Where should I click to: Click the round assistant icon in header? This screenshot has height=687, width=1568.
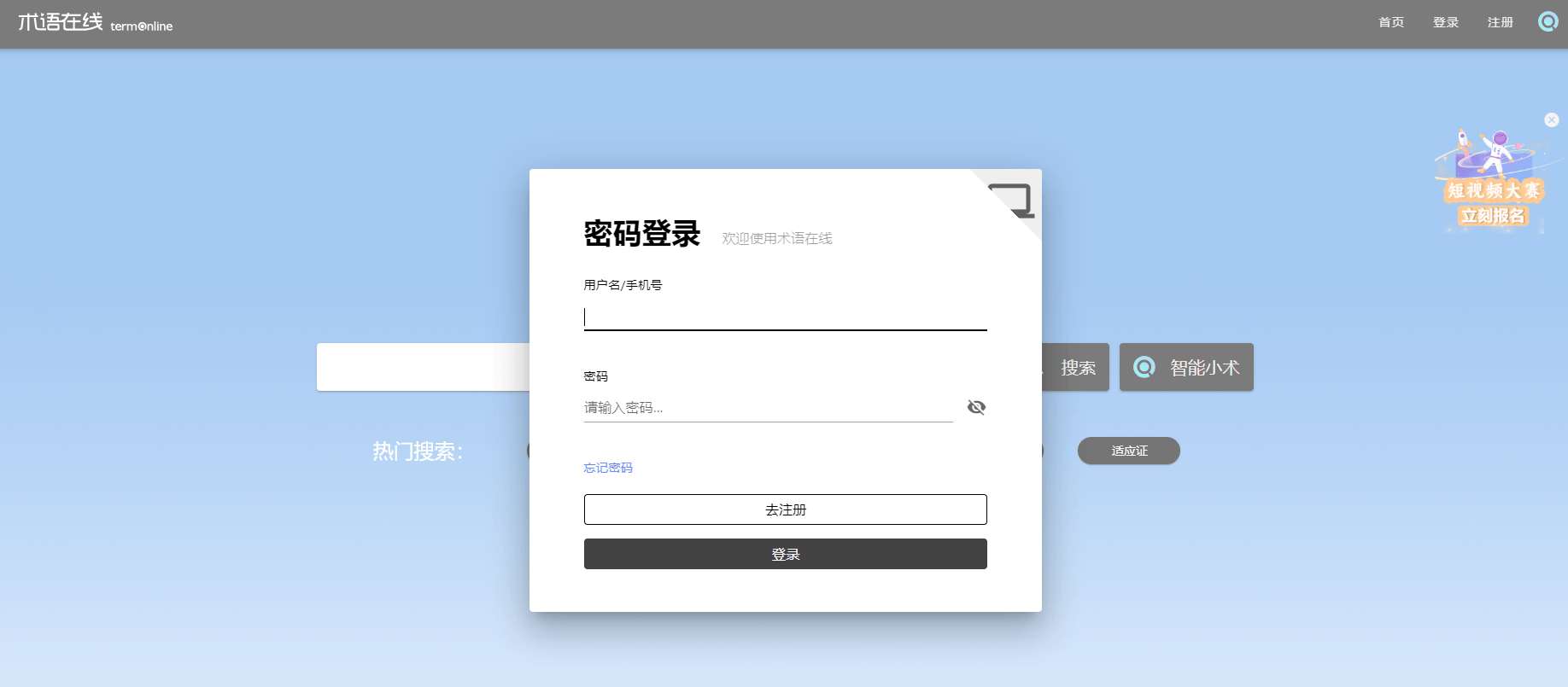click(1548, 21)
